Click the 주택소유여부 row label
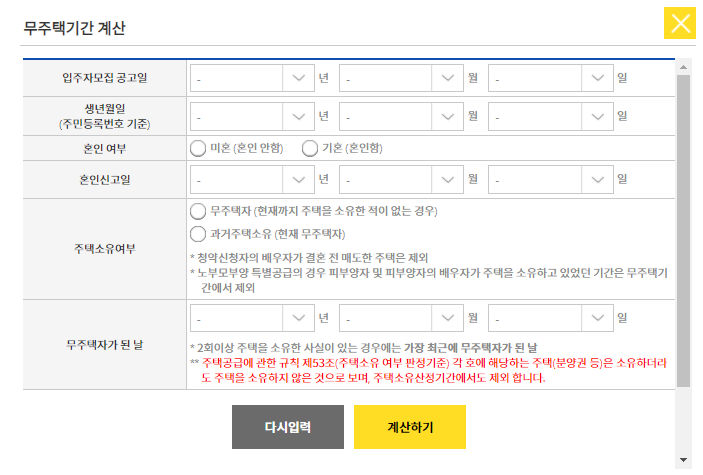Viewport: 703px width, 475px height. pos(104,249)
